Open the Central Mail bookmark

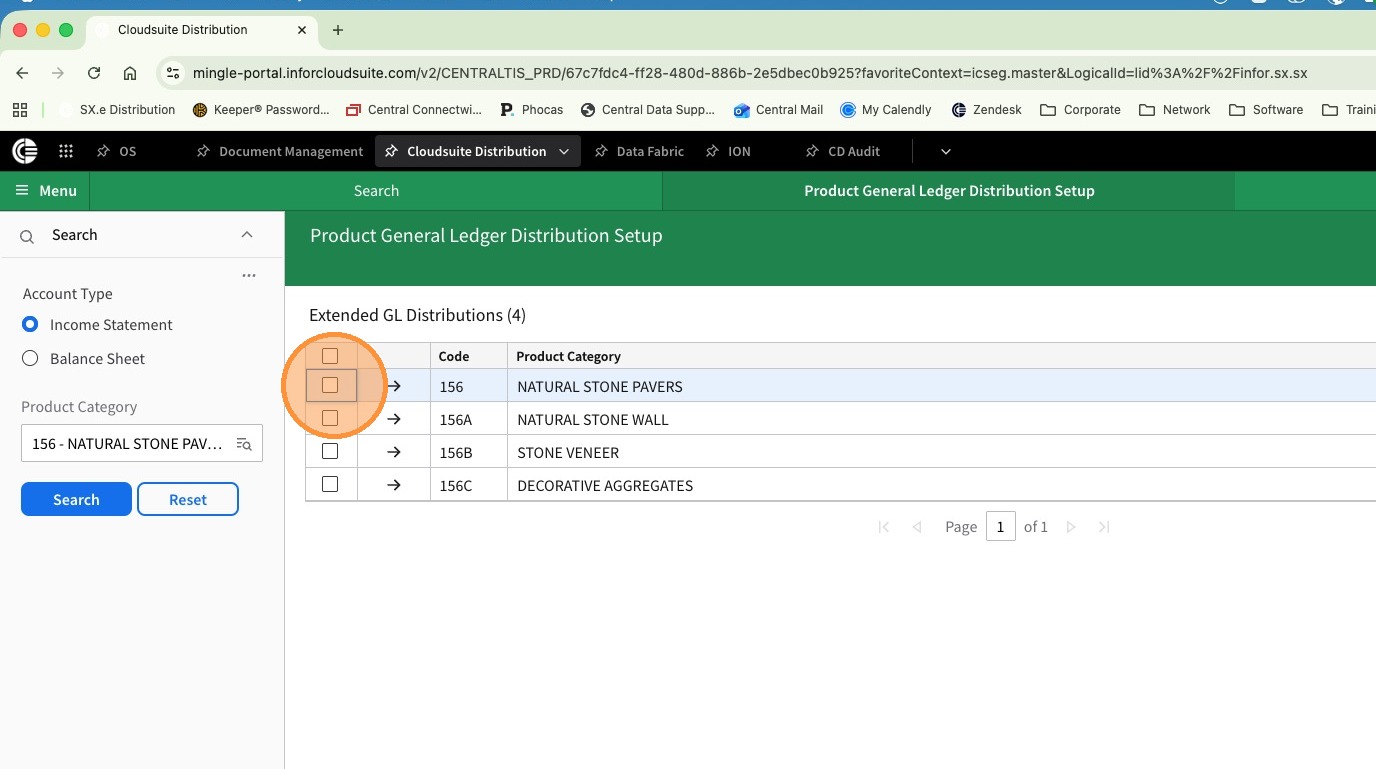778,110
